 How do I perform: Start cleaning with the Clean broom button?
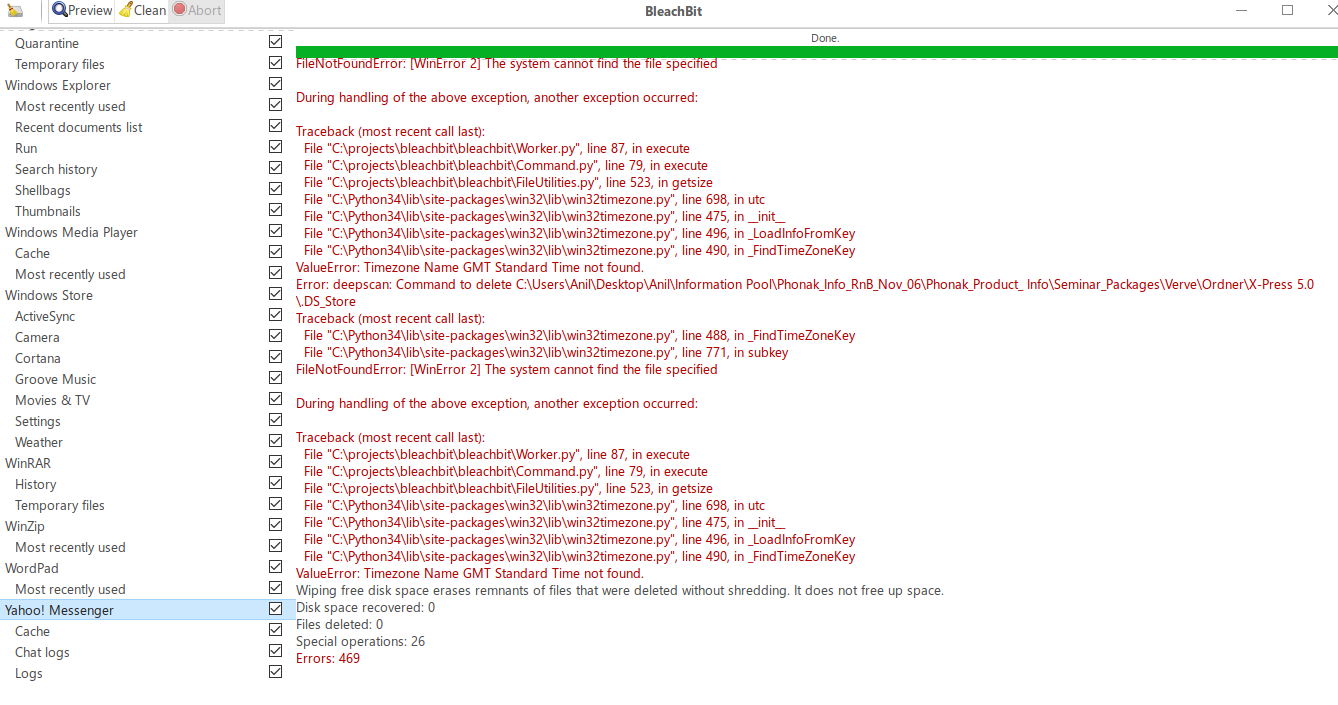point(142,10)
